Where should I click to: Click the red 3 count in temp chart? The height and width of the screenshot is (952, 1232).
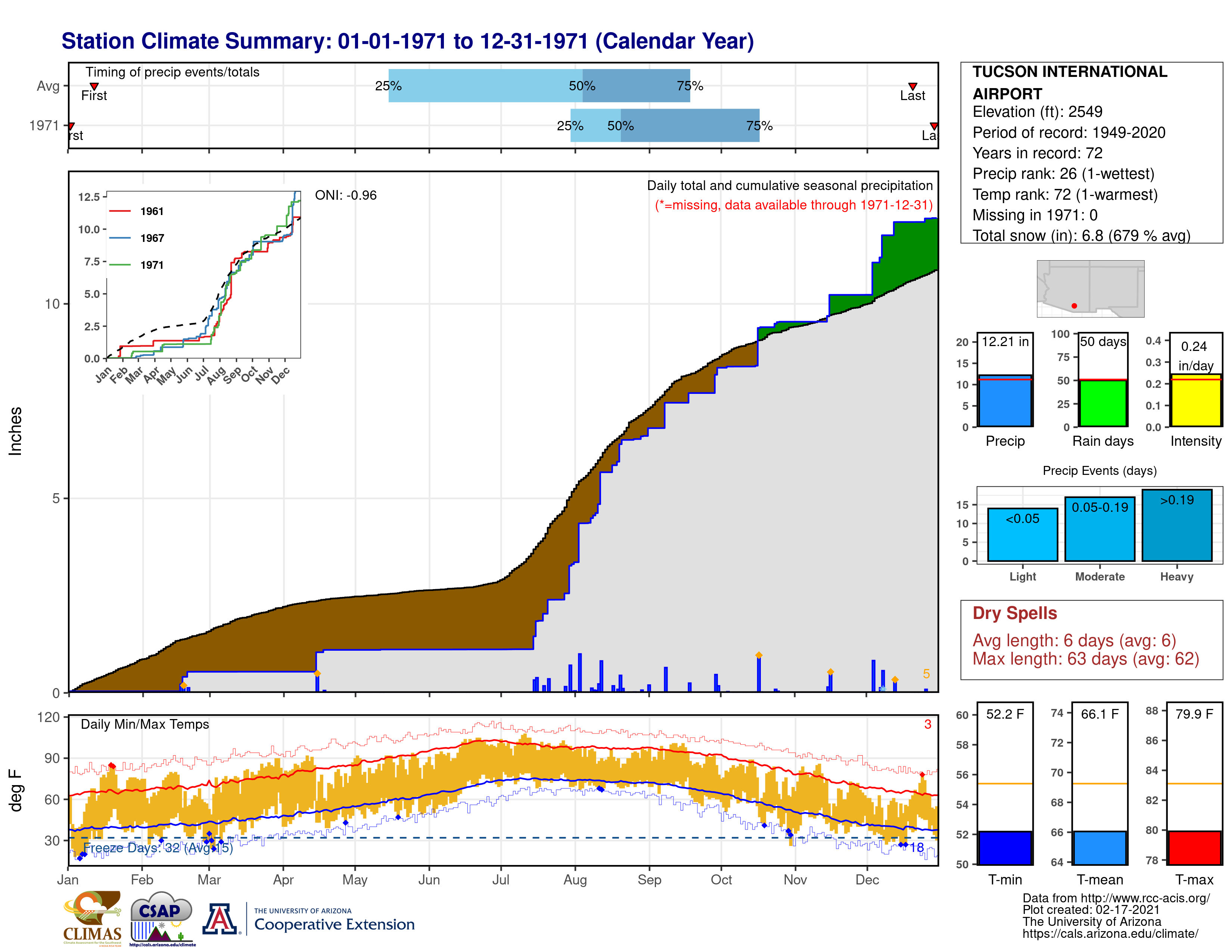pos(927,724)
